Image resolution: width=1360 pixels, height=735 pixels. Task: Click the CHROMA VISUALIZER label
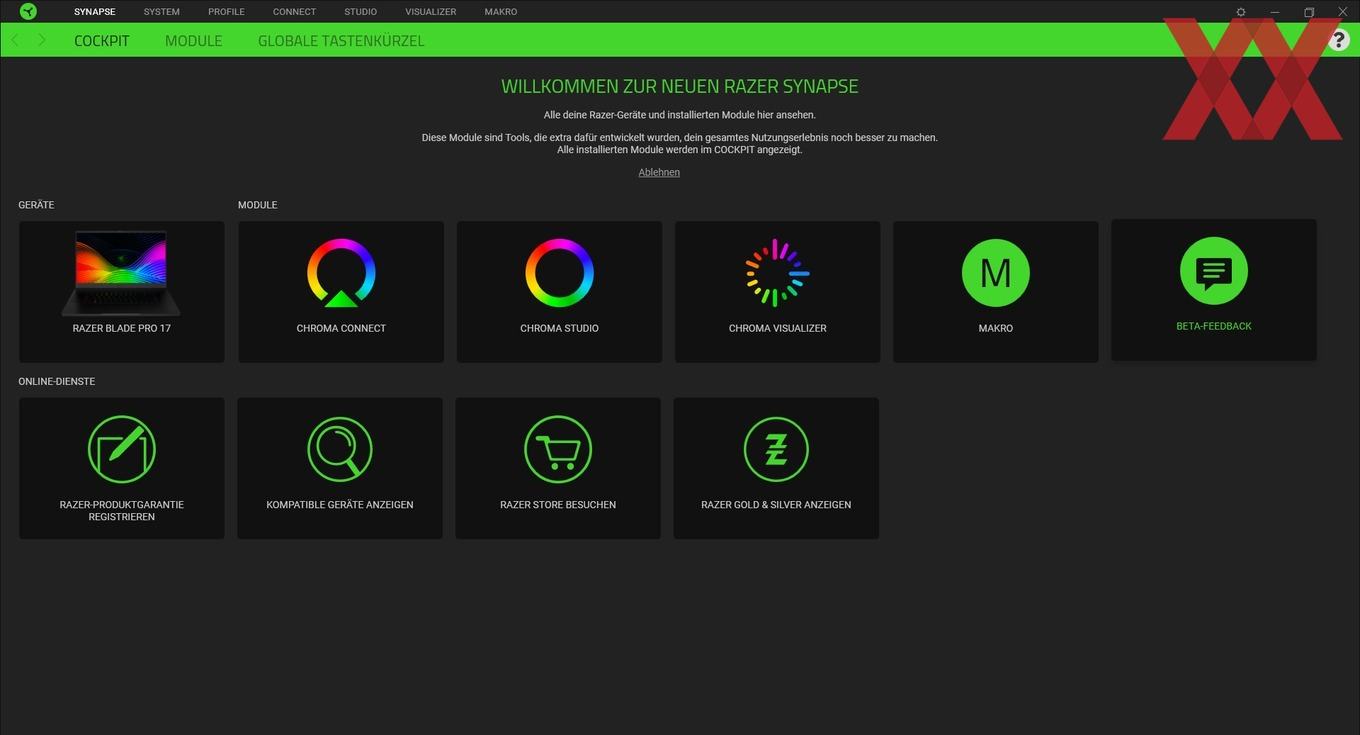pyautogui.click(x=777, y=328)
